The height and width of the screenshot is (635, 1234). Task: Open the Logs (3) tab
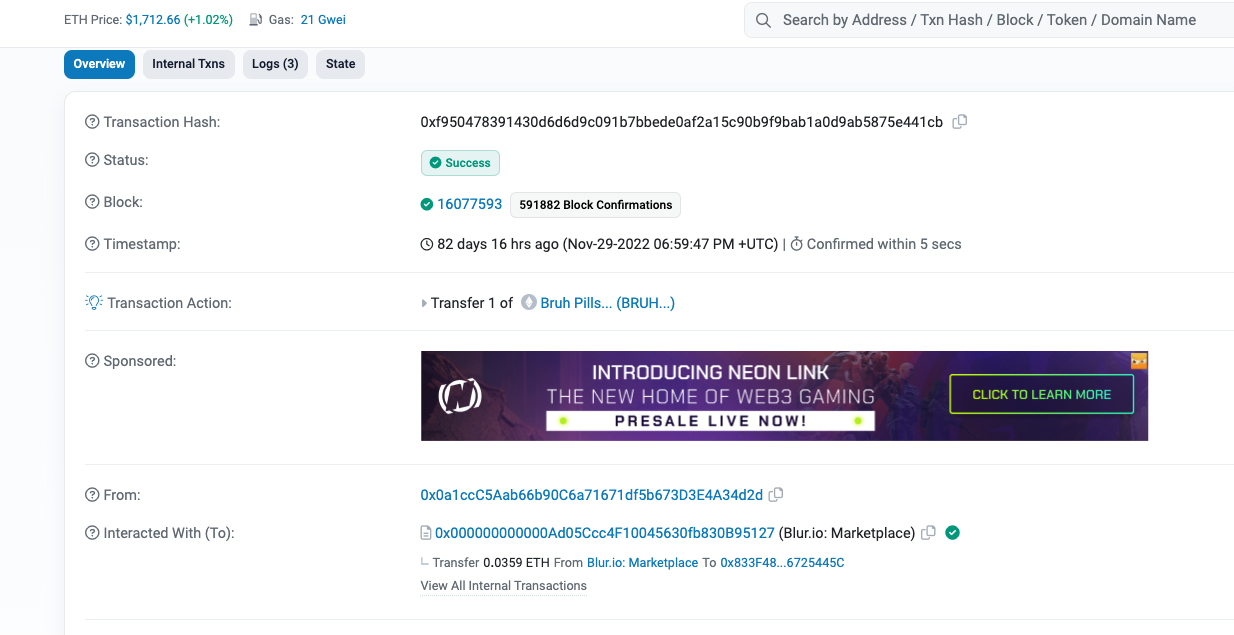pos(275,63)
